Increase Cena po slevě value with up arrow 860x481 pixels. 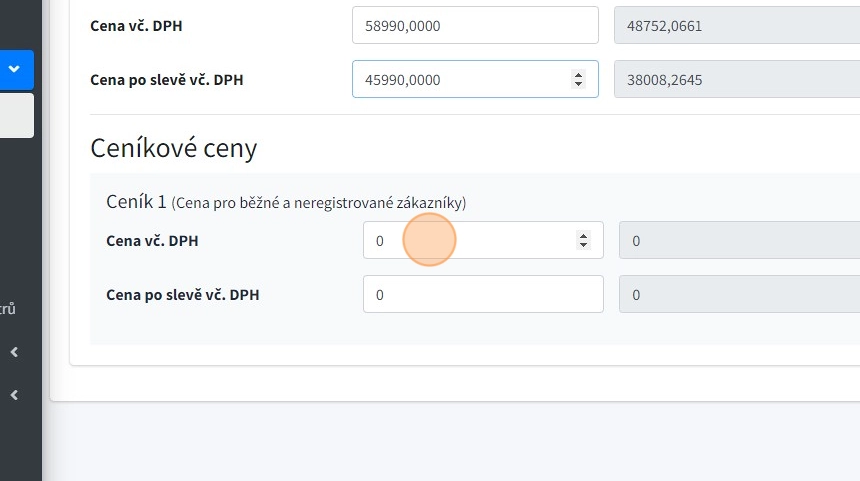tap(578, 75)
